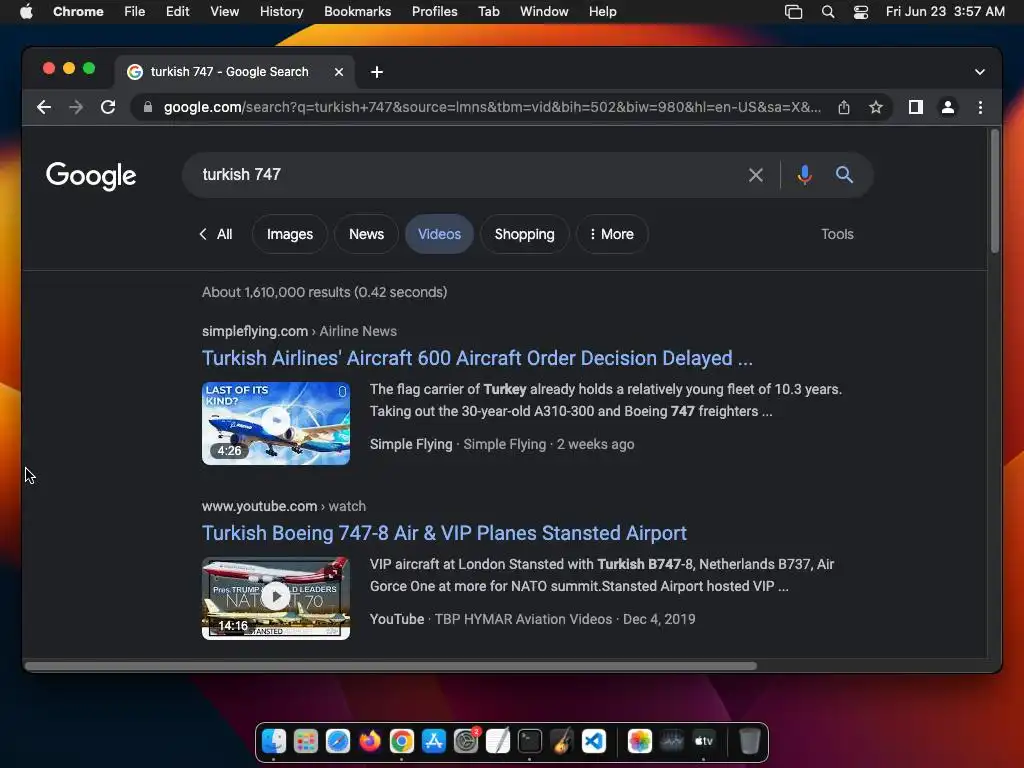
Task: Launch Visual Studio Code from the dock
Action: coord(594,741)
